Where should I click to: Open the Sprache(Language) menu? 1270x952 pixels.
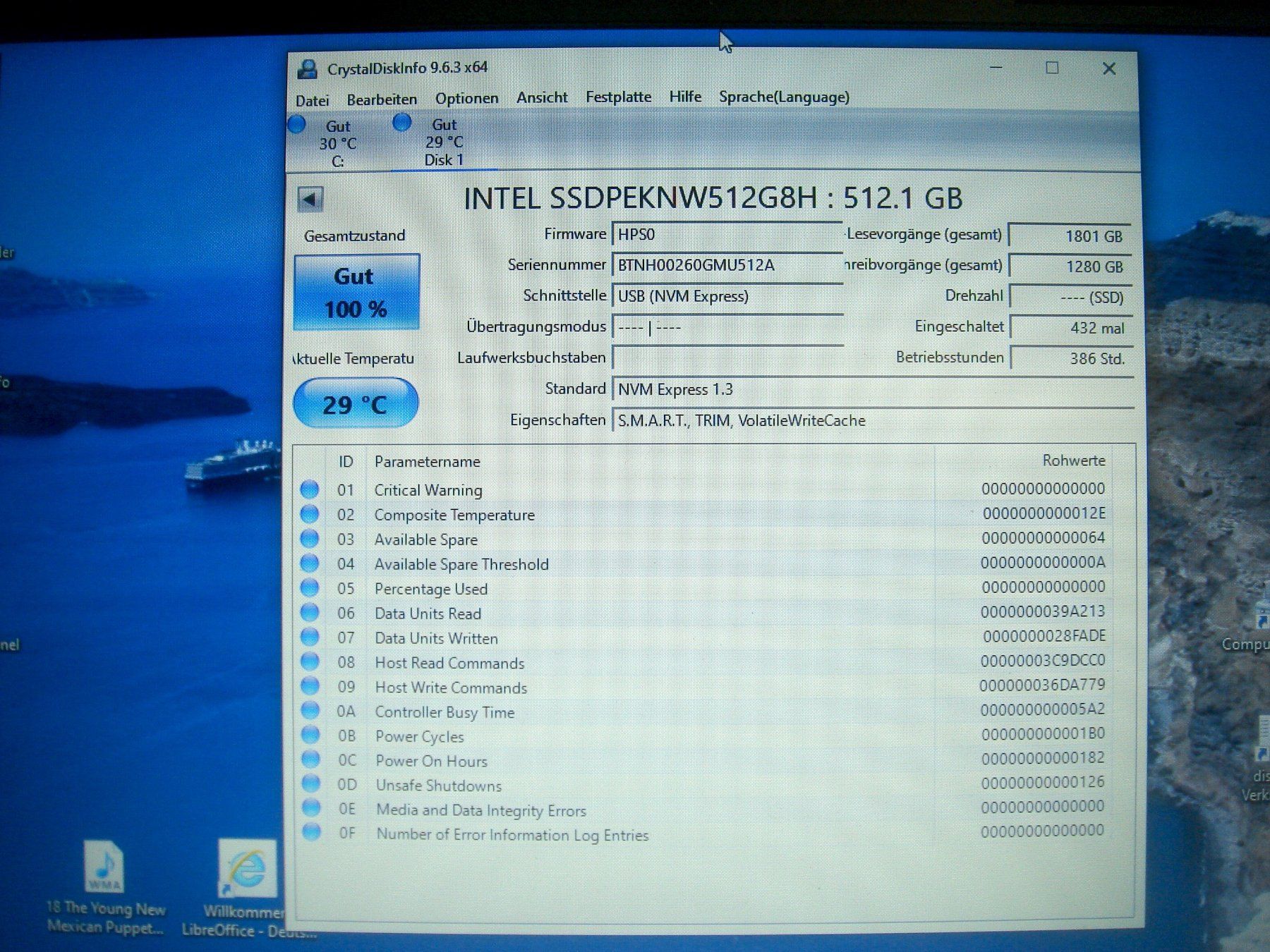783,97
